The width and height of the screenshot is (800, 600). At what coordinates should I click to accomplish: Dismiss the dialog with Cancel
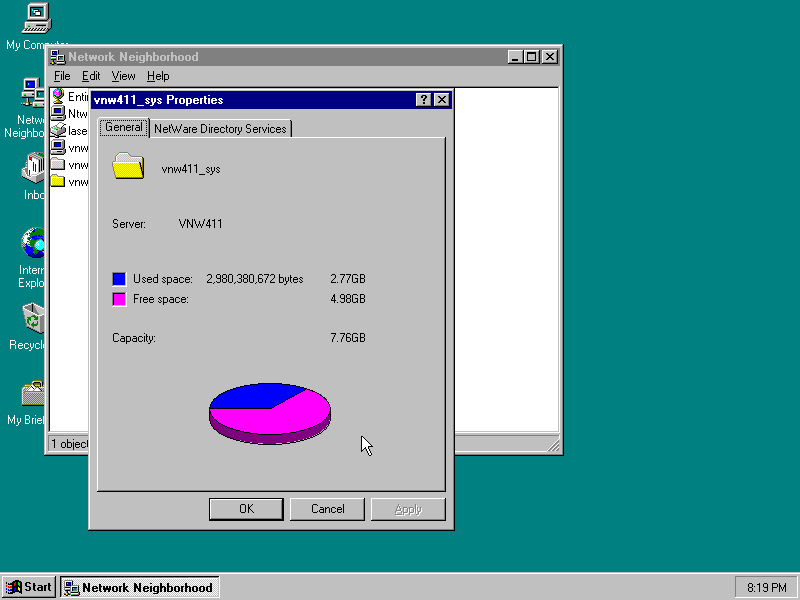pos(328,509)
